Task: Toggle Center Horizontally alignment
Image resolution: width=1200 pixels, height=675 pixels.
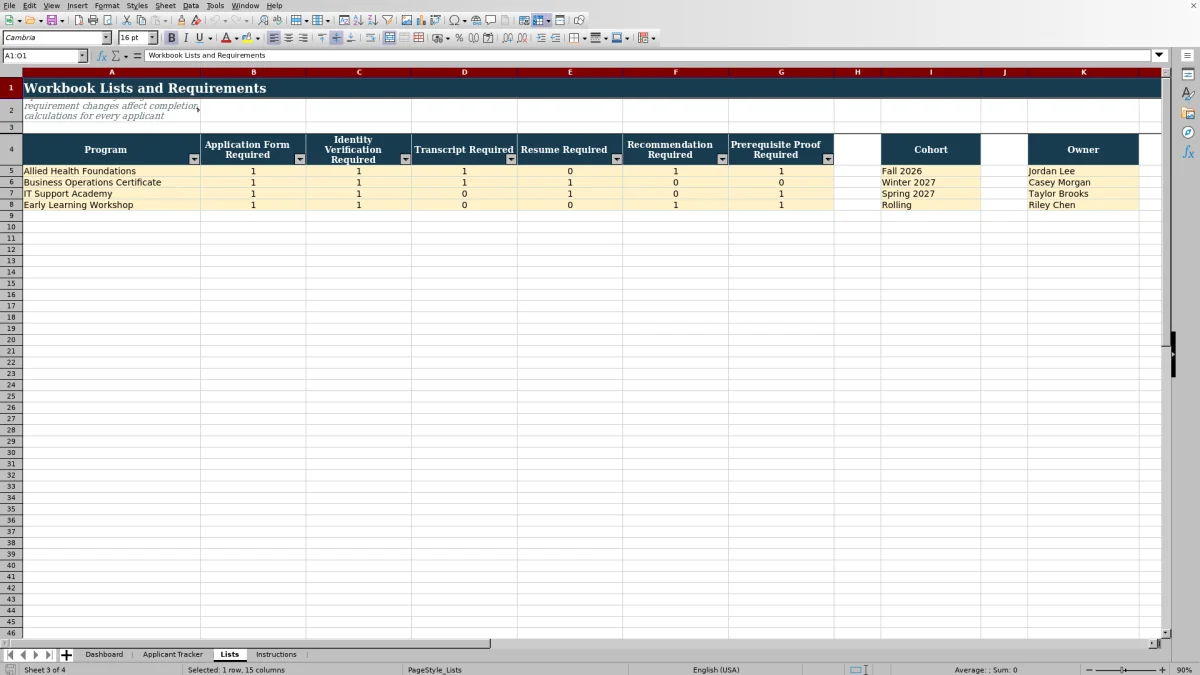Action: [x=288, y=38]
